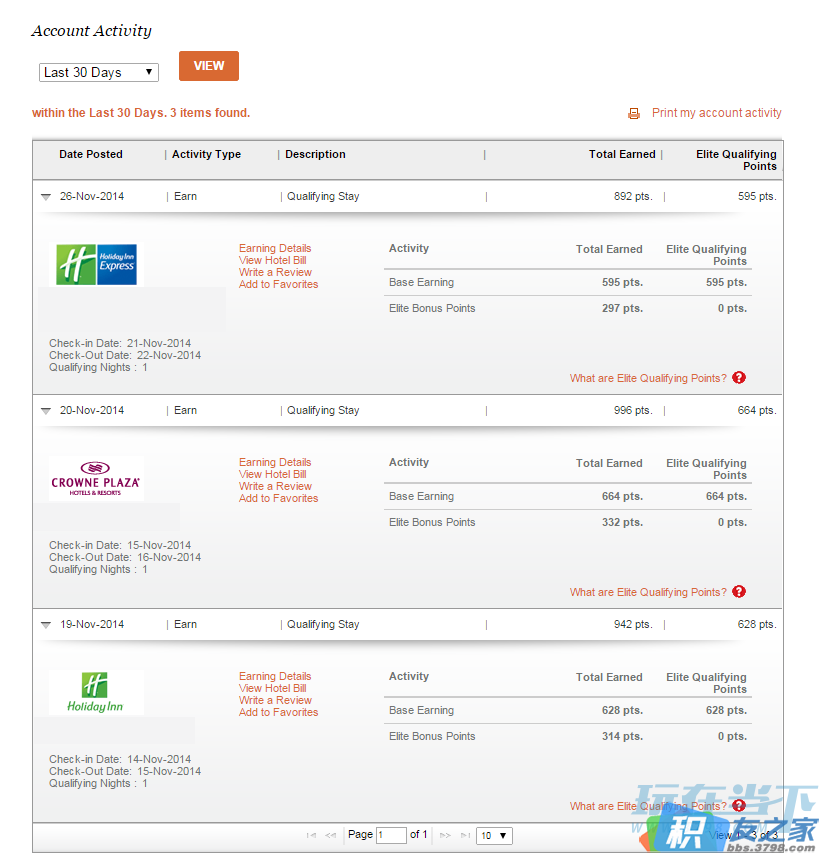Write a Review for Crowne Plaza

click(x=275, y=486)
